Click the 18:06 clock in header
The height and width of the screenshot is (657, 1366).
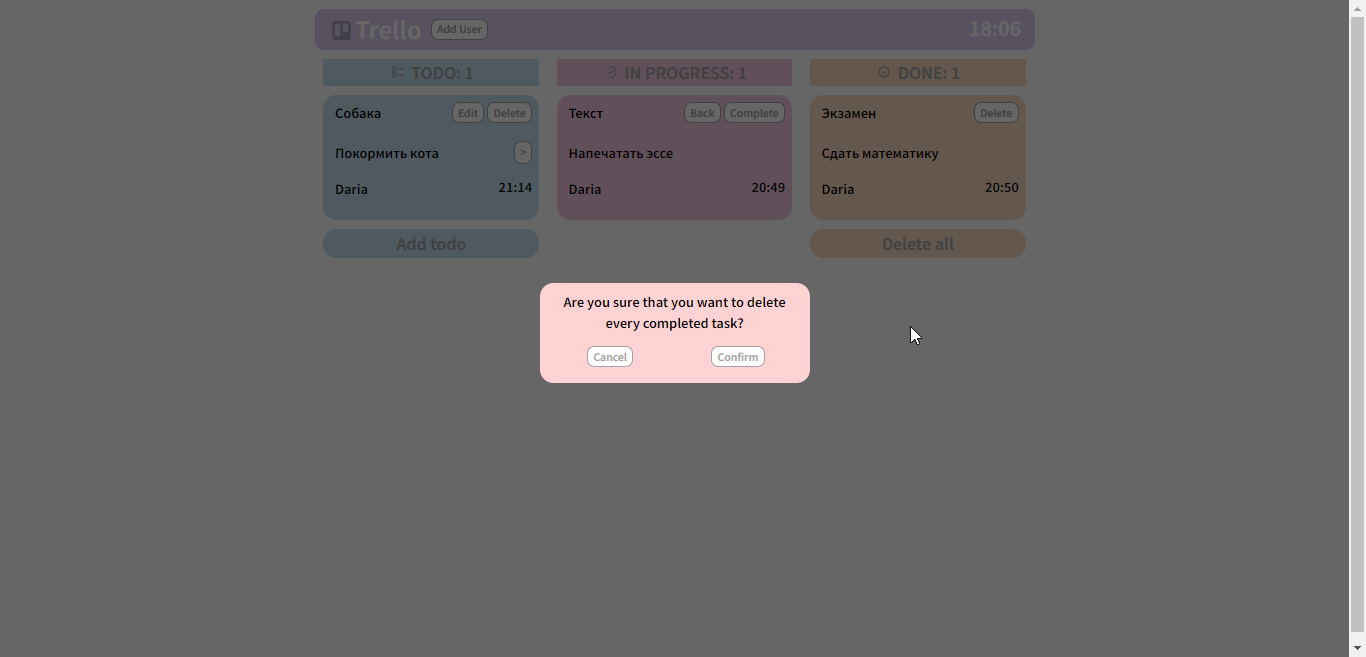[x=994, y=29]
